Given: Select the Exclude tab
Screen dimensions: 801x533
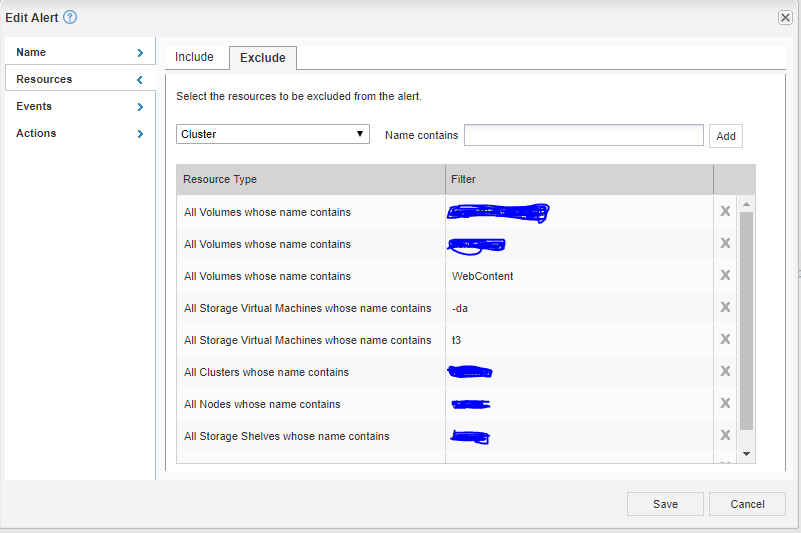Looking at the screenshot, I should pos(262,58).
